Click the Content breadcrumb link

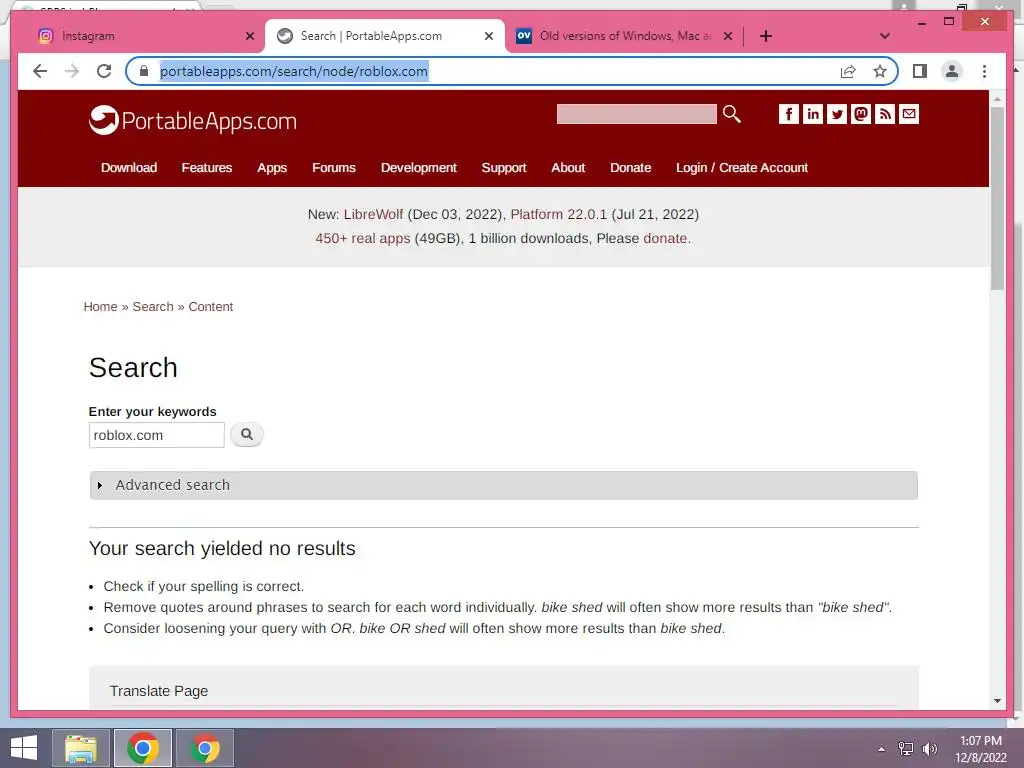point(210,306)
